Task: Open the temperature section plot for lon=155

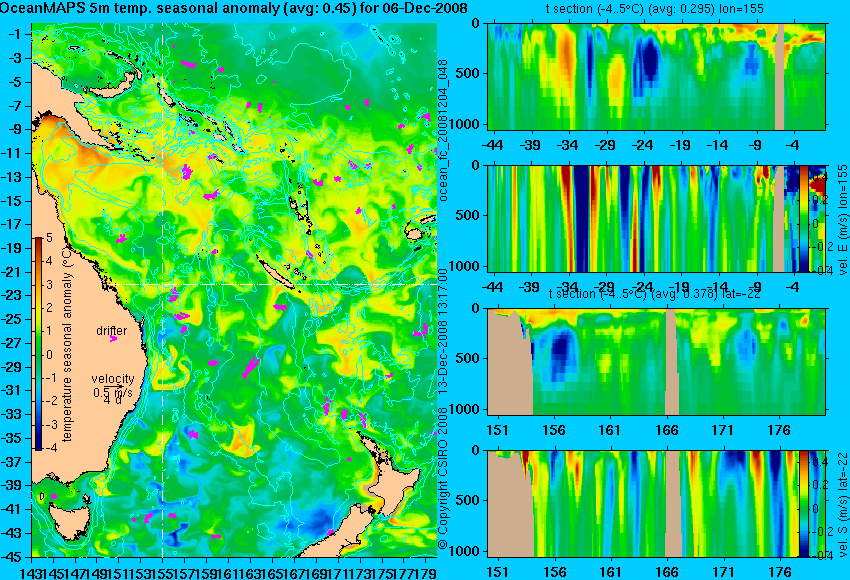Action: 657,76
